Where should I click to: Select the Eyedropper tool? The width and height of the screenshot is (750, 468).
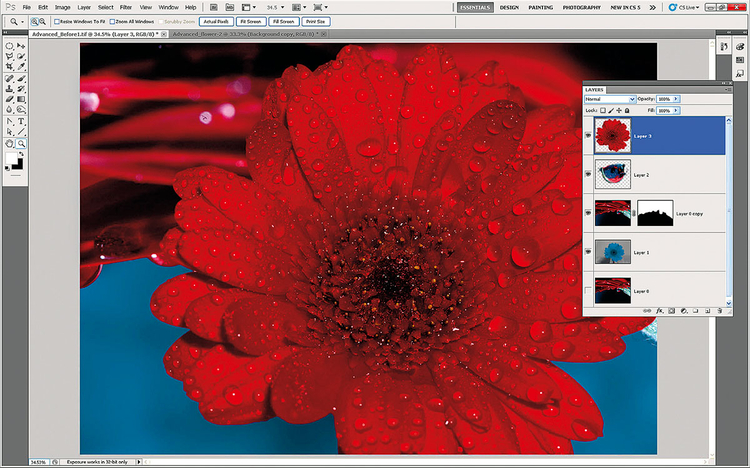(21, 67)
